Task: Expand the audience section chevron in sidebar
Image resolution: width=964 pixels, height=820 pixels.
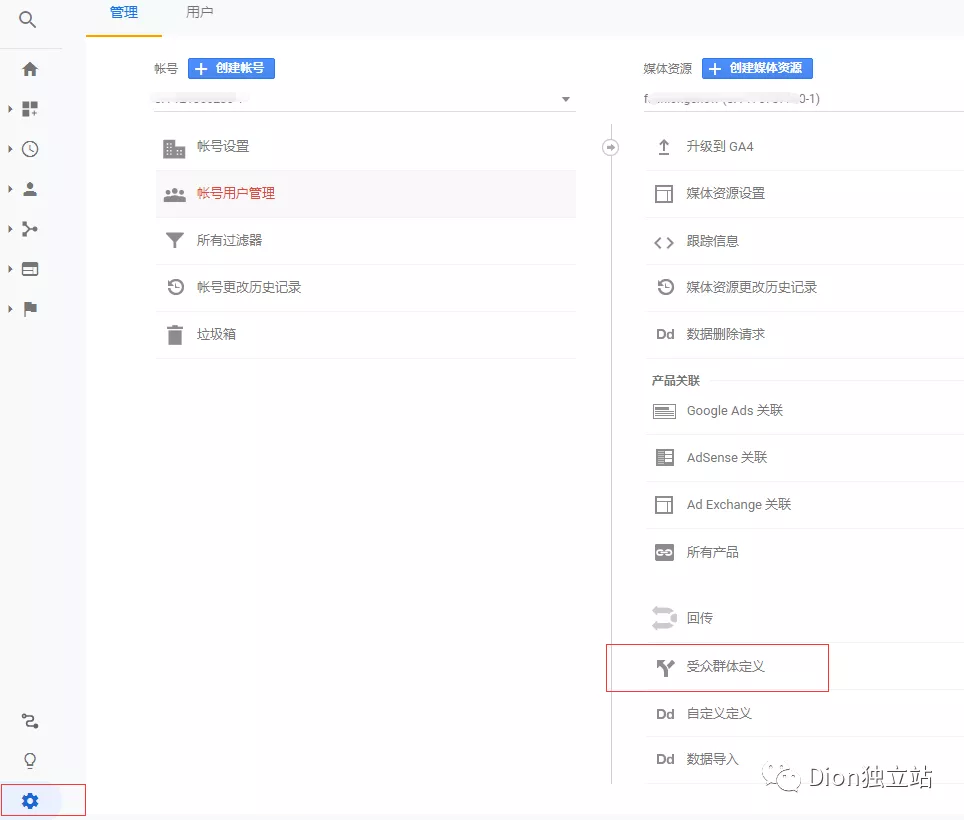Action: [8, 189]
